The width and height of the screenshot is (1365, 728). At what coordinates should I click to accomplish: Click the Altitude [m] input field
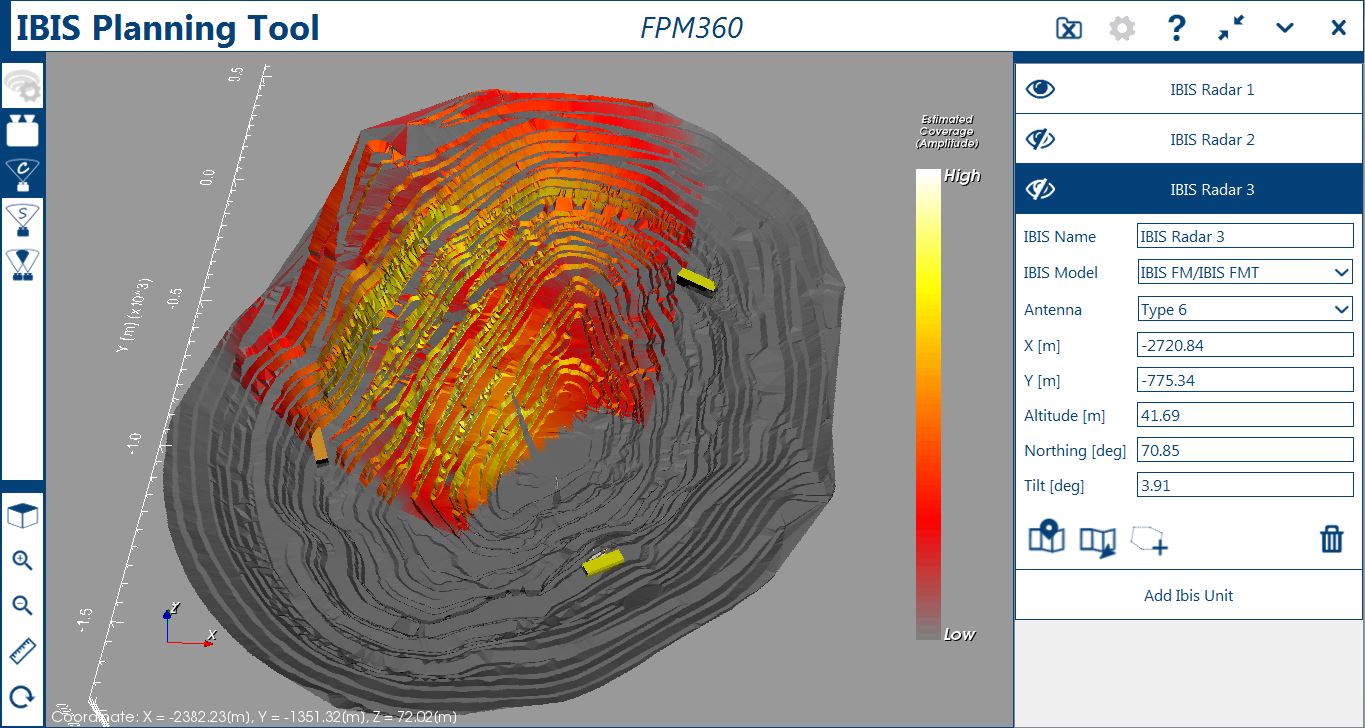click(1246, 415)
